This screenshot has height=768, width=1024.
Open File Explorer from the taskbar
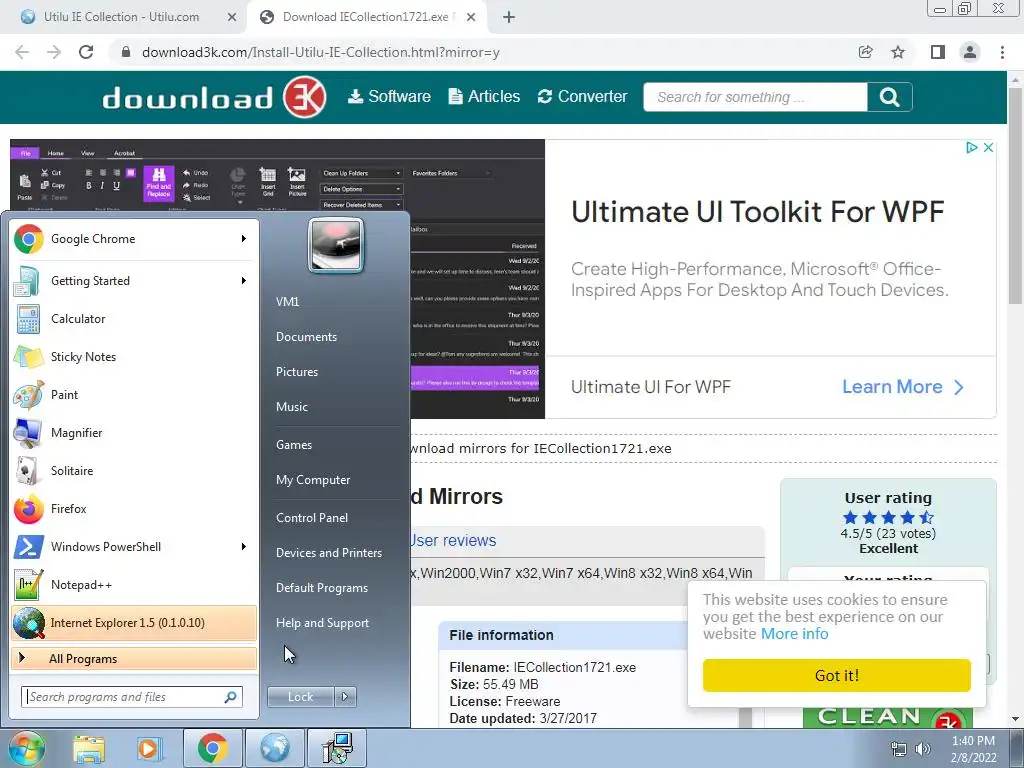tap(89, 748)
